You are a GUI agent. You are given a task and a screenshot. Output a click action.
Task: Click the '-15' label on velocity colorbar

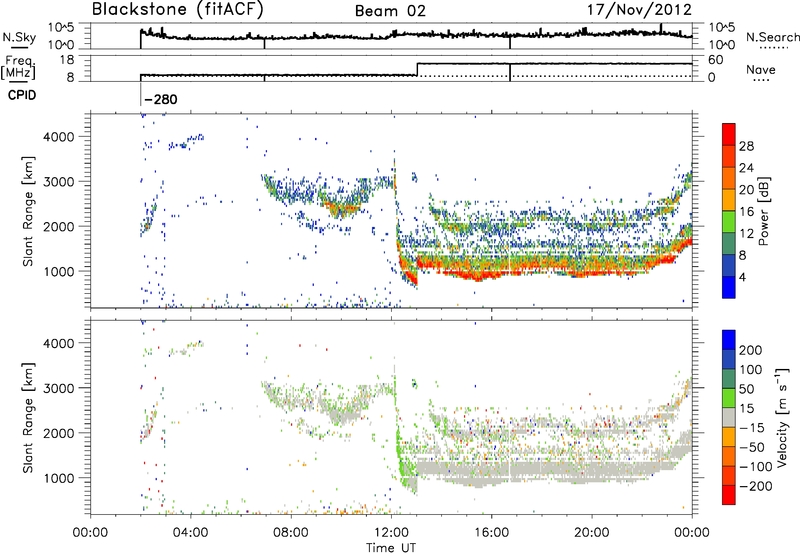click(x=752, y=428)
